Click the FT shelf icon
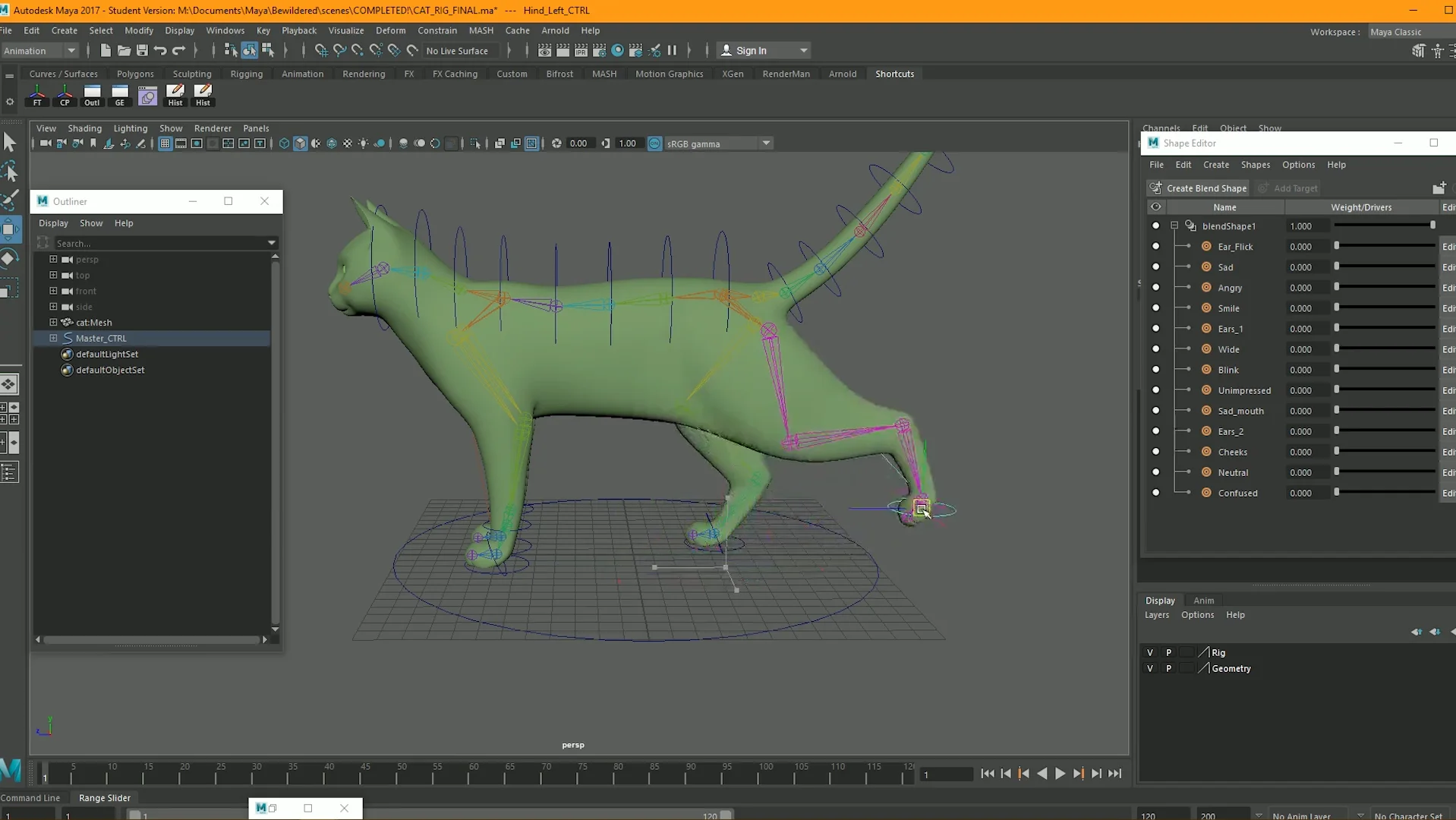The image size is (1456, 820). 37,96
